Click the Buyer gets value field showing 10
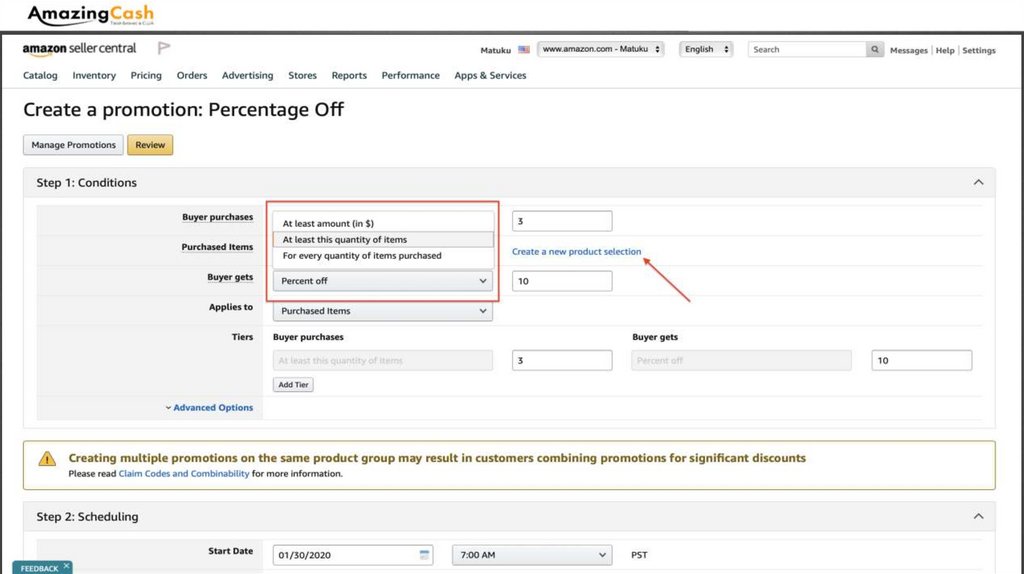Viewport: 1024px width, 574px height. coord(562,281)
